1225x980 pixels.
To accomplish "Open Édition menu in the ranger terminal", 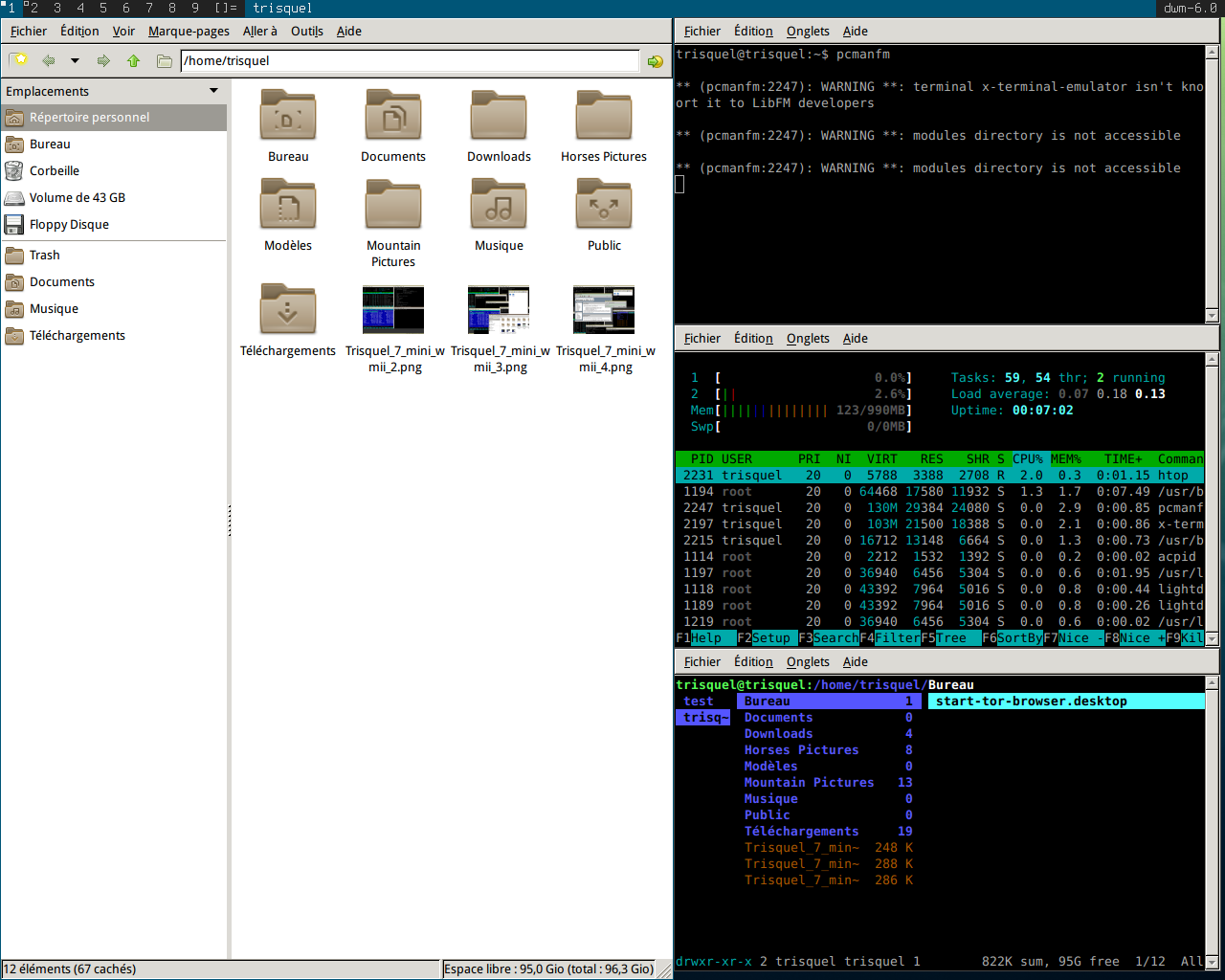I will point(753,661).
